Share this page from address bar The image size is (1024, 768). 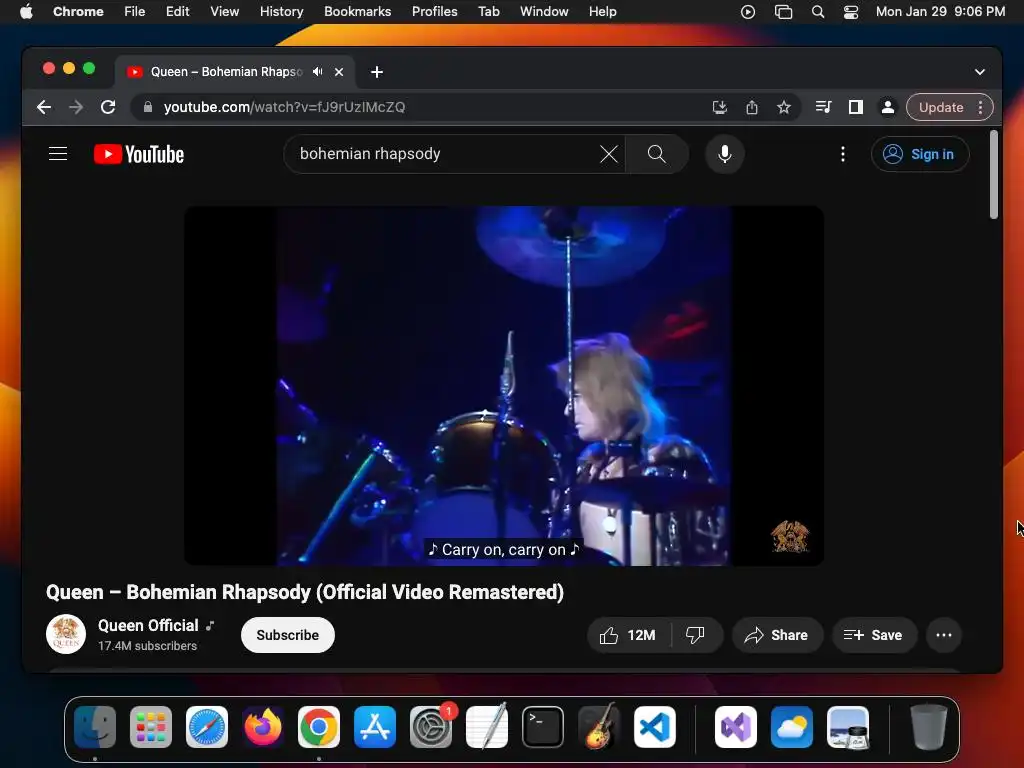pos(752,107)
